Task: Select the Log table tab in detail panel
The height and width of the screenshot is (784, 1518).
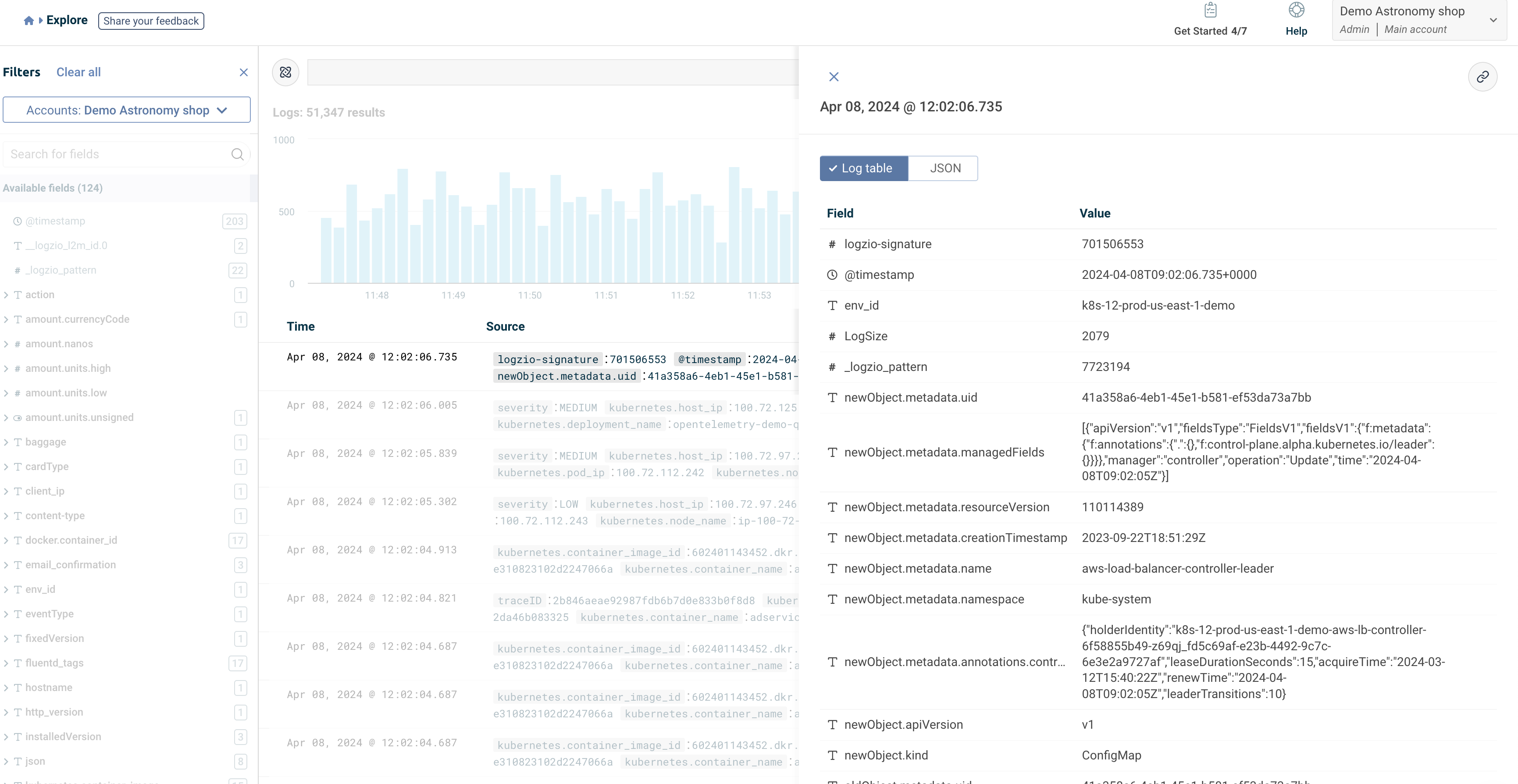Action: pyautogui.click(x=862, y=168)
